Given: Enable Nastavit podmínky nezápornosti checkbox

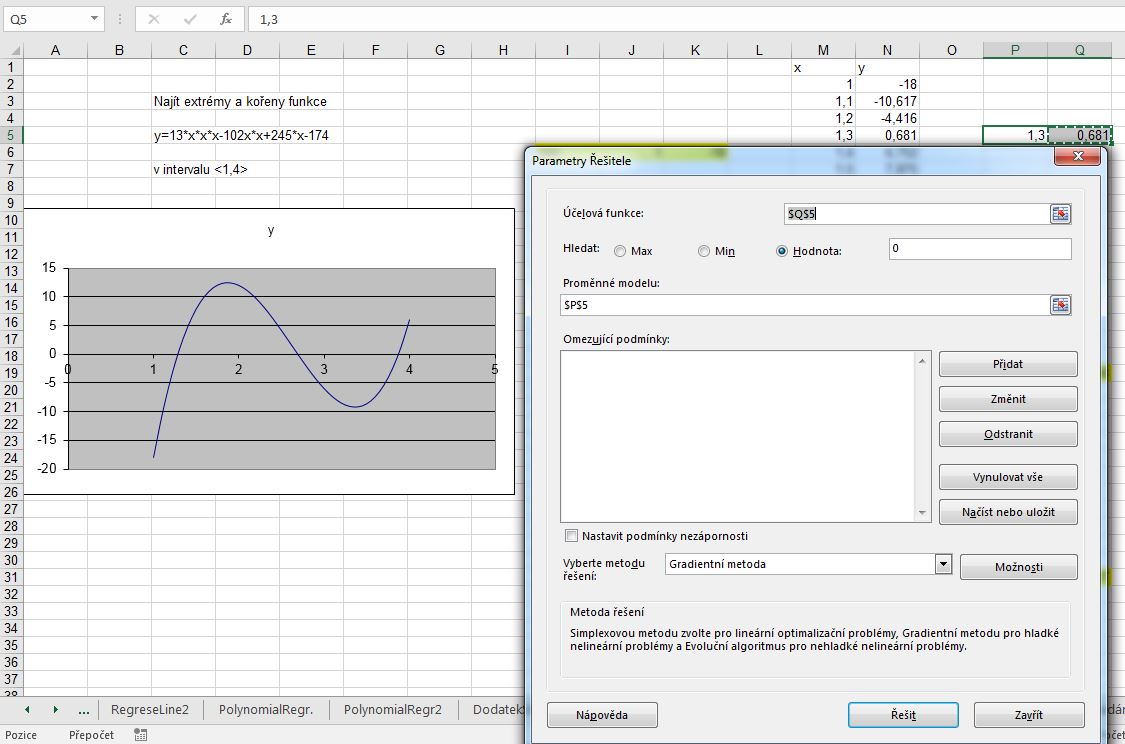Looking at the screenshot, I should (x=571, y=535).
